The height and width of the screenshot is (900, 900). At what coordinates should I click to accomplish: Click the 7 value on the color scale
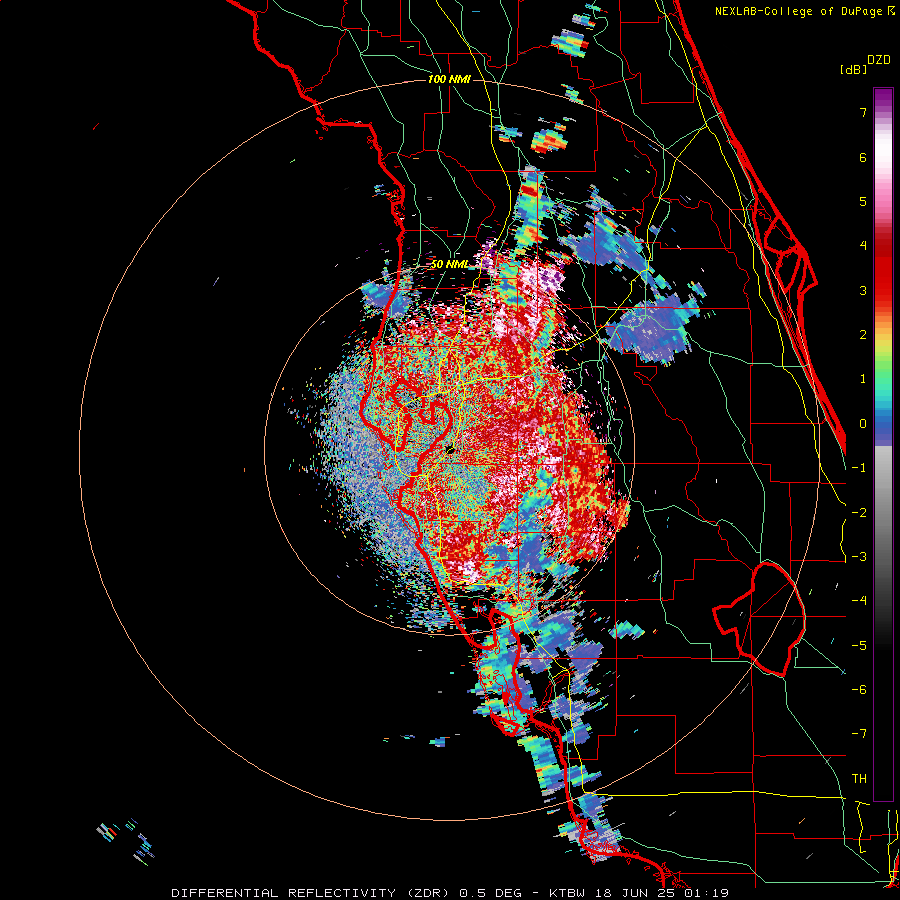pyautogui.click(x=863, y=112)
